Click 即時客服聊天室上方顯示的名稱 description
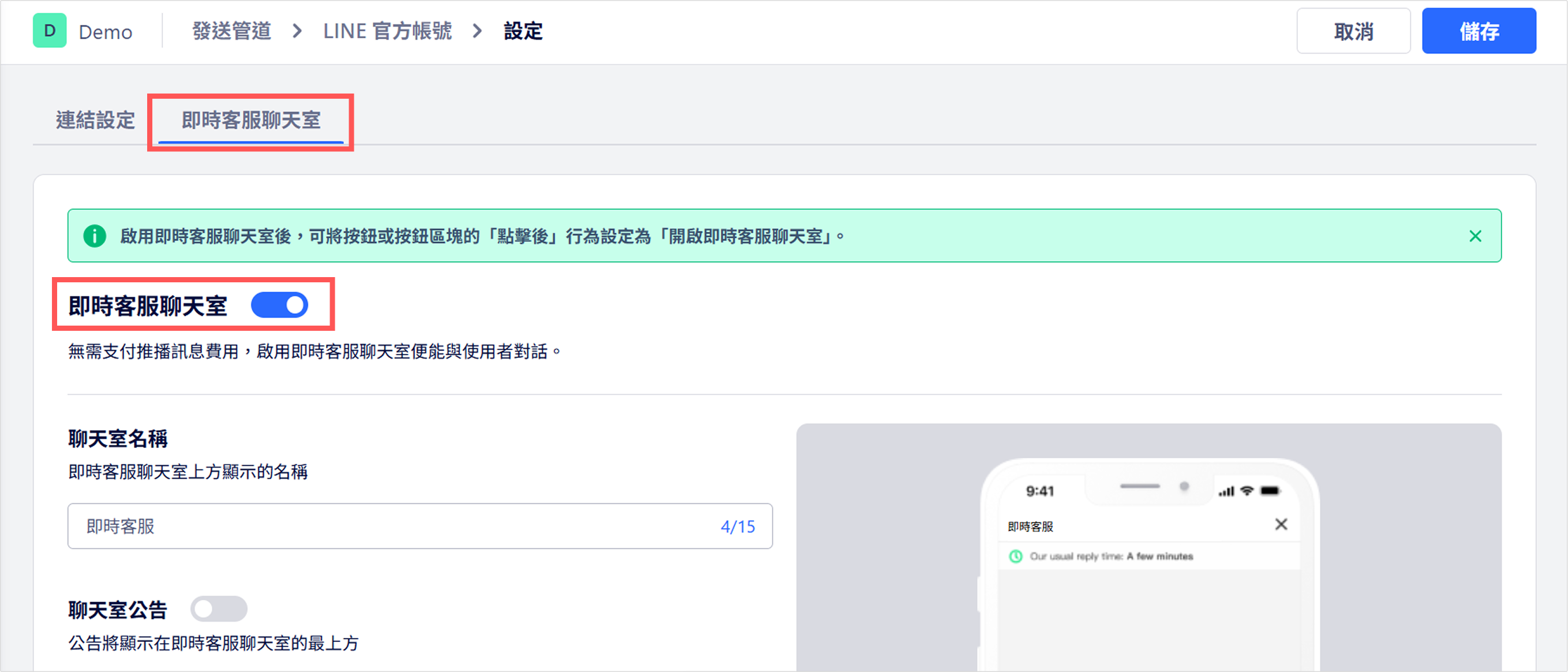This screenshot has height=672, width=1568. pos(188,472)
